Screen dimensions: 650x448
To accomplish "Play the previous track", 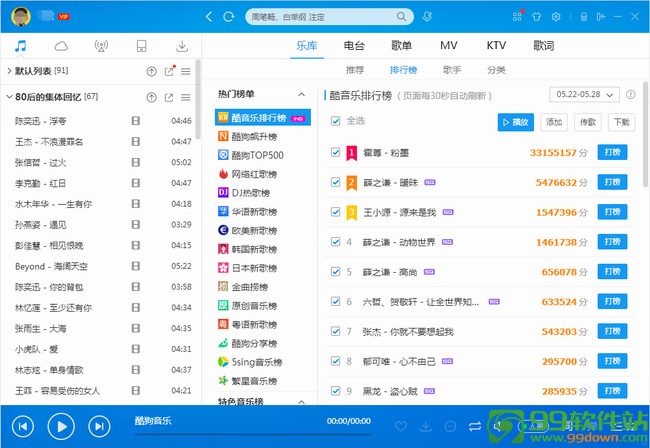I will 23,426.
